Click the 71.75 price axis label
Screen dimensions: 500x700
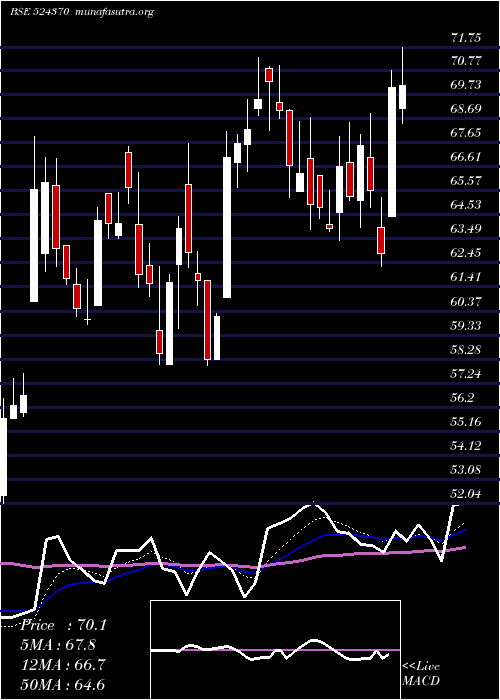466,38
